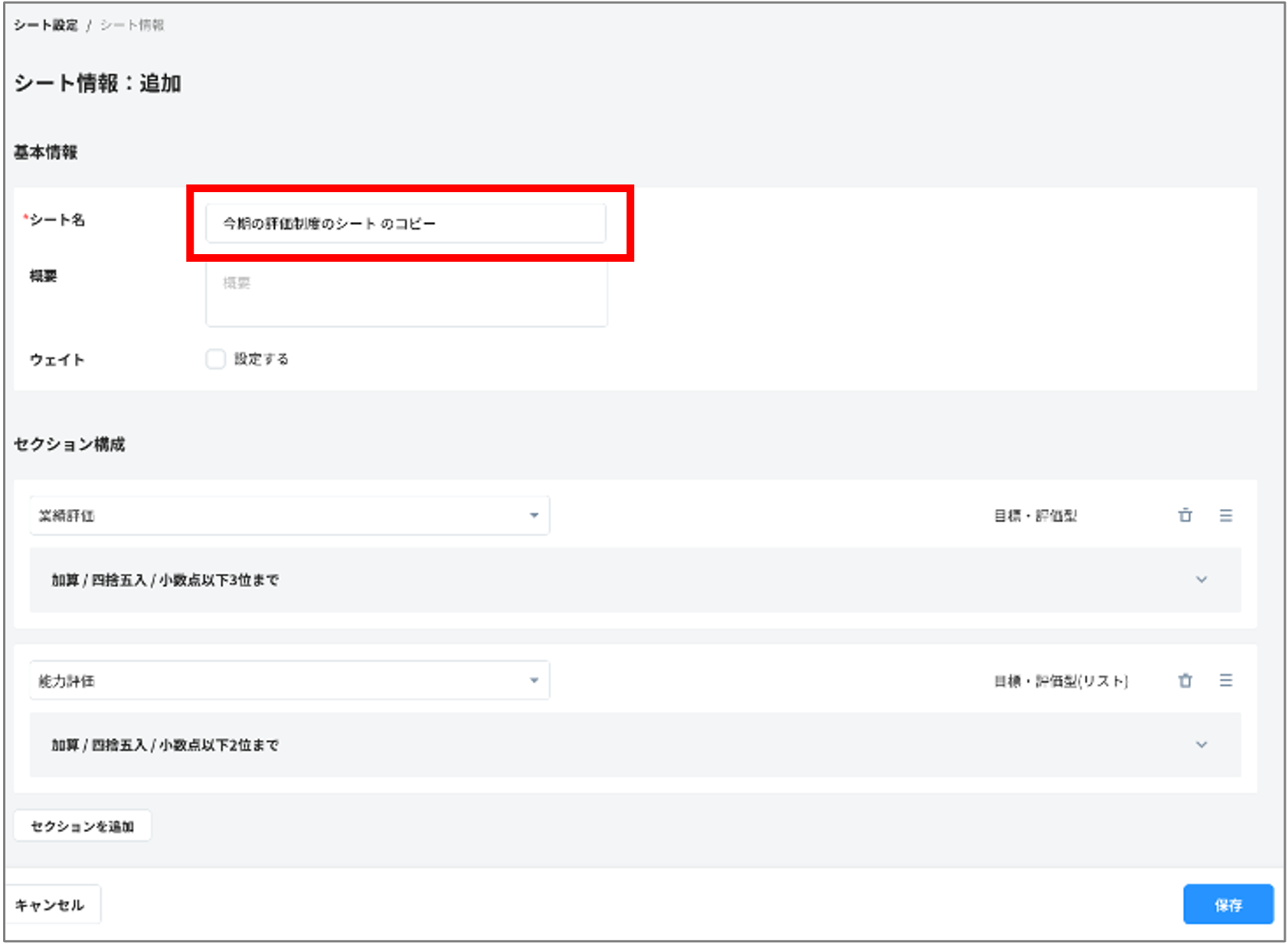Image resolution: width=1288 pixels, height=943 pixels.
Task: Click the 目標・評価型(リスト) type label
Action: click(x=1061, y=681)
